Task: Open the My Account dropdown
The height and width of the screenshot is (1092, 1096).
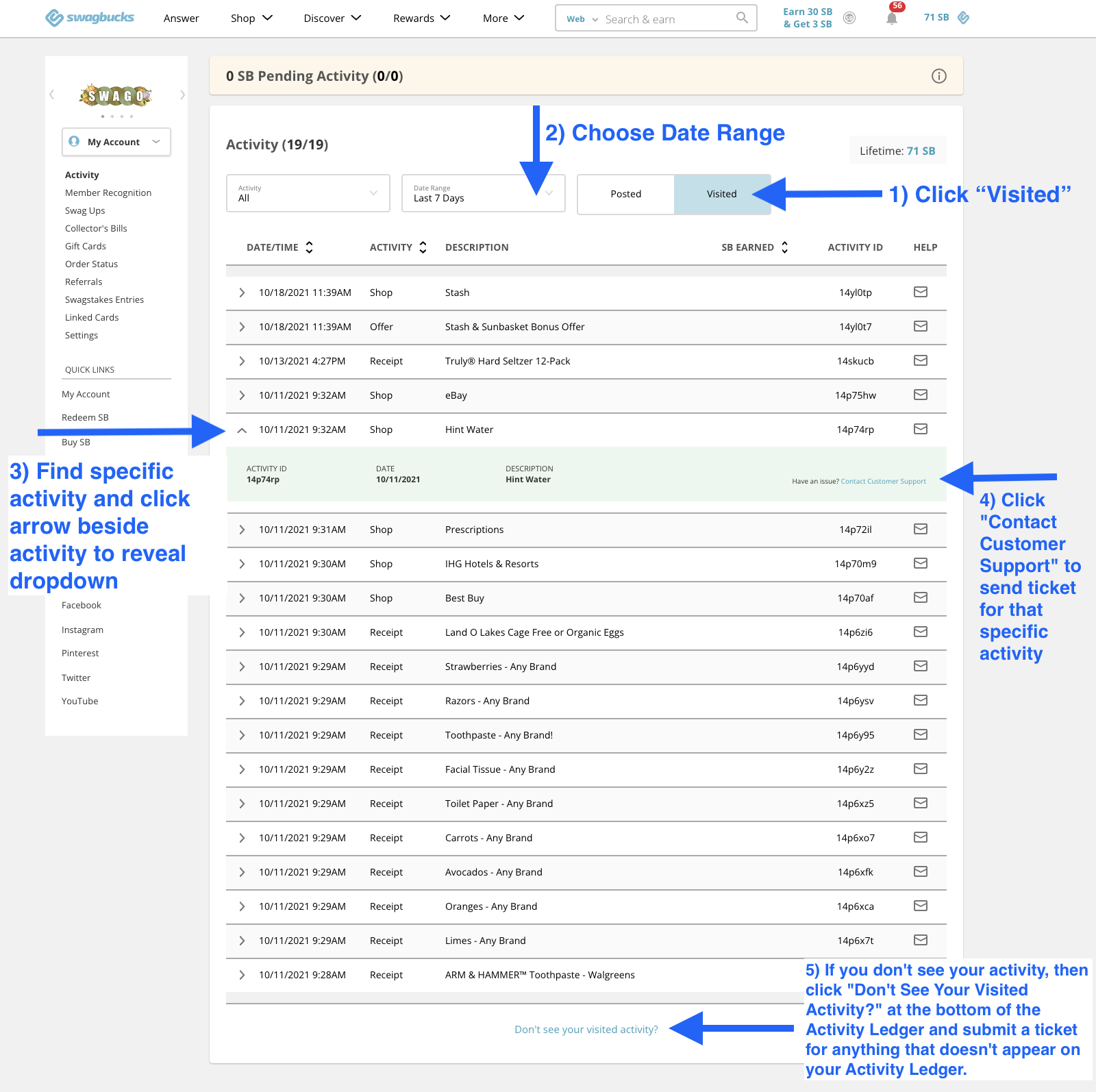Action: [116, 142]
